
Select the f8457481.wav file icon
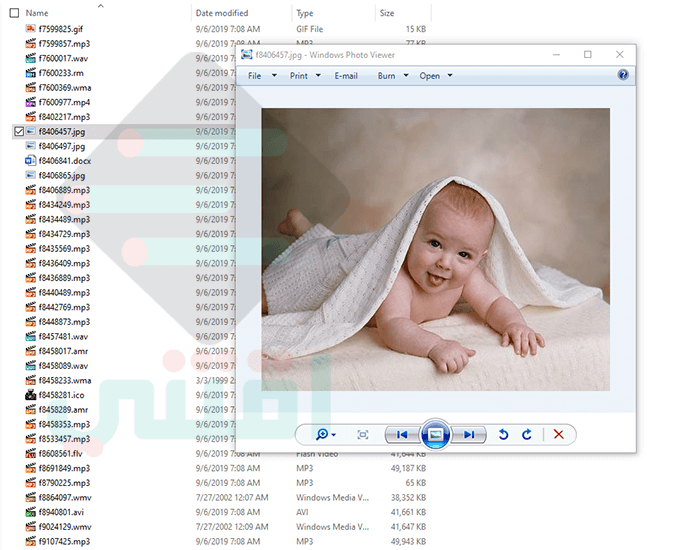(30, 336)
